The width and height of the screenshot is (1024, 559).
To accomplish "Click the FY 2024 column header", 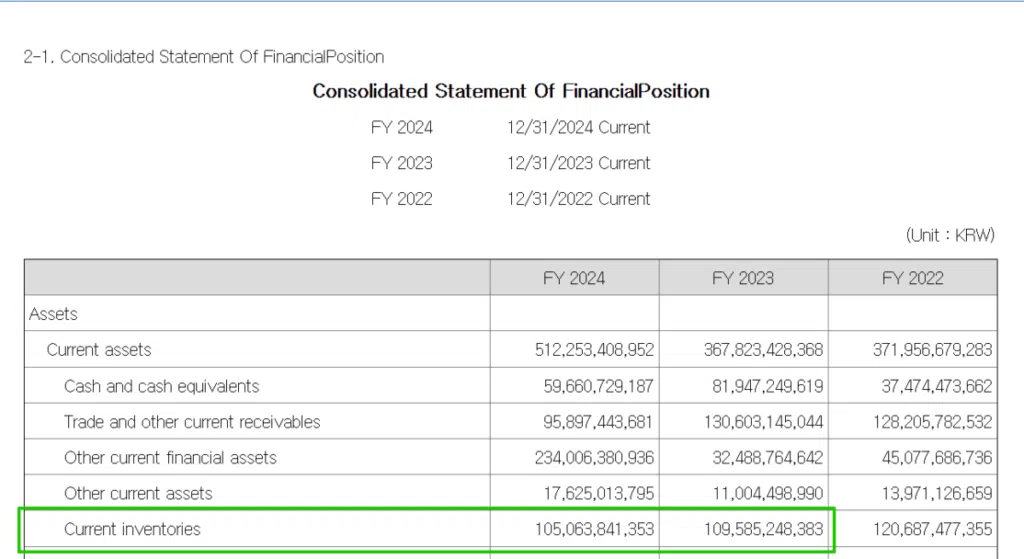I will [x=574, y=278].
